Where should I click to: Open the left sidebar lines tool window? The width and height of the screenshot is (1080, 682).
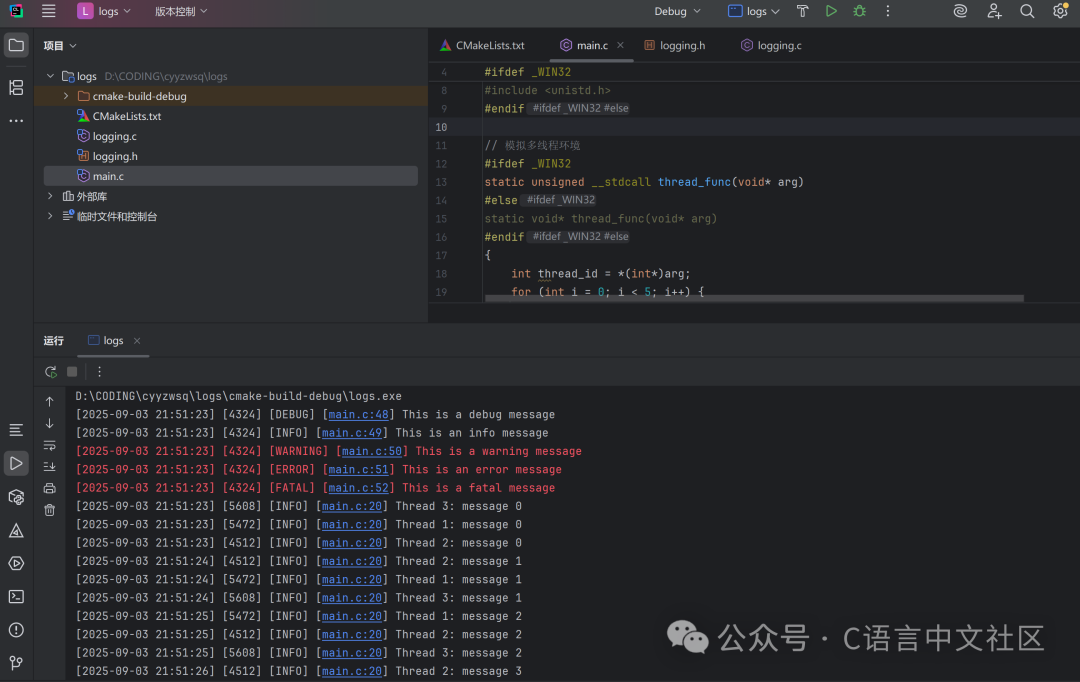coord(16,431)
